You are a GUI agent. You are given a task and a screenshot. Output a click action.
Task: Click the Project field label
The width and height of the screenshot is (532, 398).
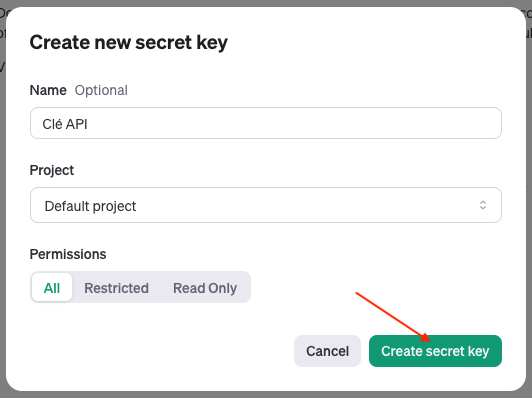click(x=52, y=170)
